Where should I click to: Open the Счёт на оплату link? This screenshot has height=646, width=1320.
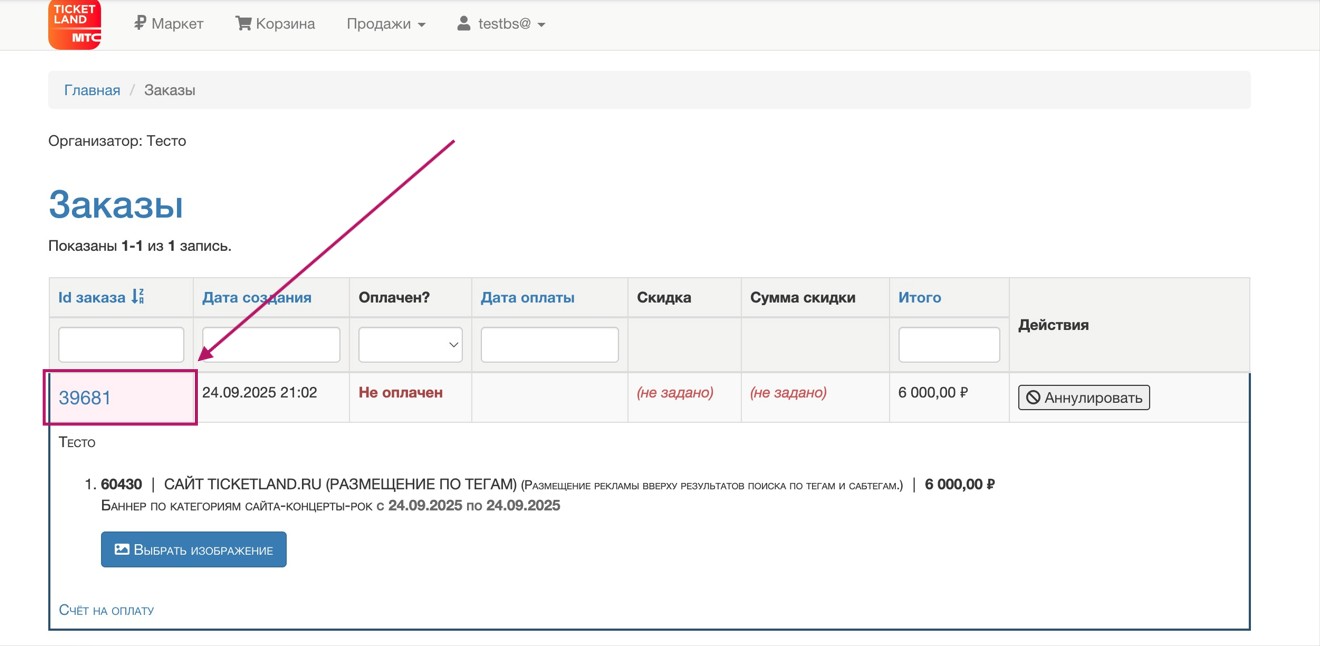point(106,610)
